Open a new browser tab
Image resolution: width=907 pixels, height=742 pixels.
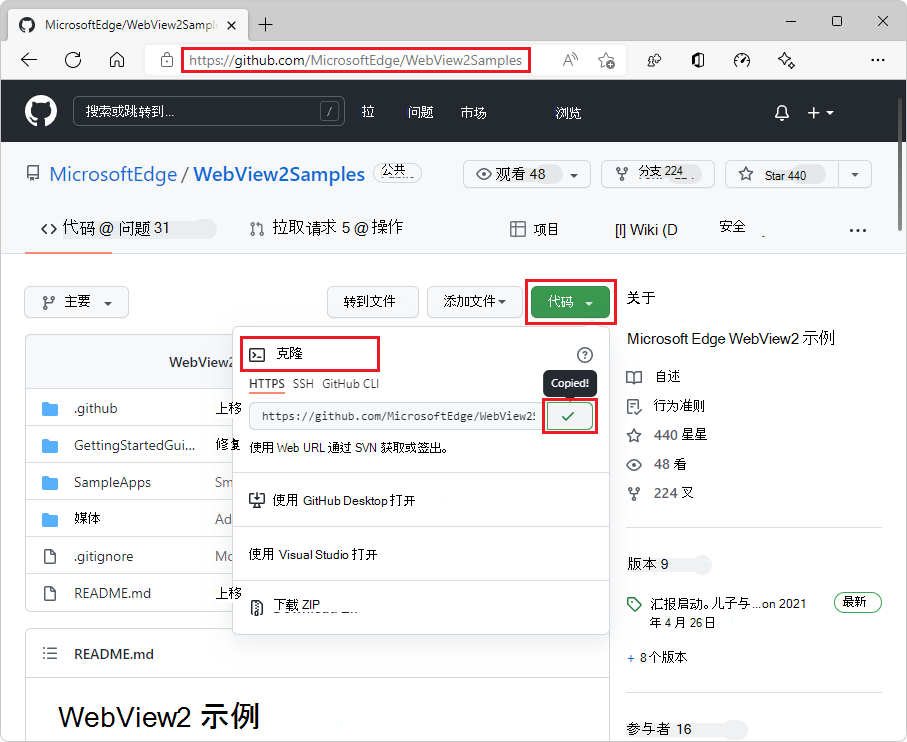[x=266, y=24]
